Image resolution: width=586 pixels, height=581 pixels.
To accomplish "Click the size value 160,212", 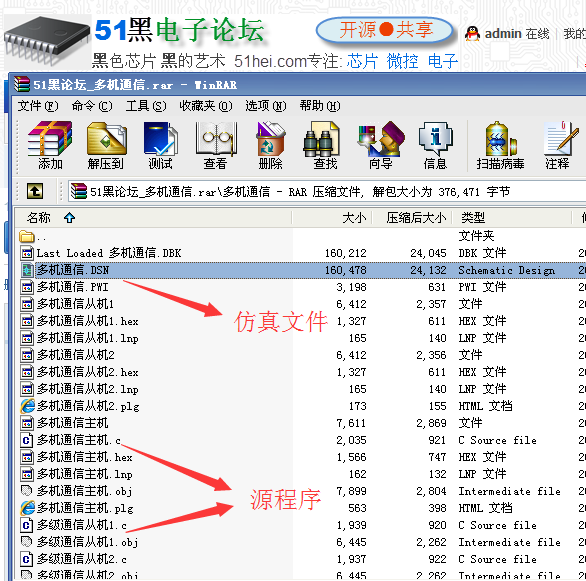I will click(345, 253).
